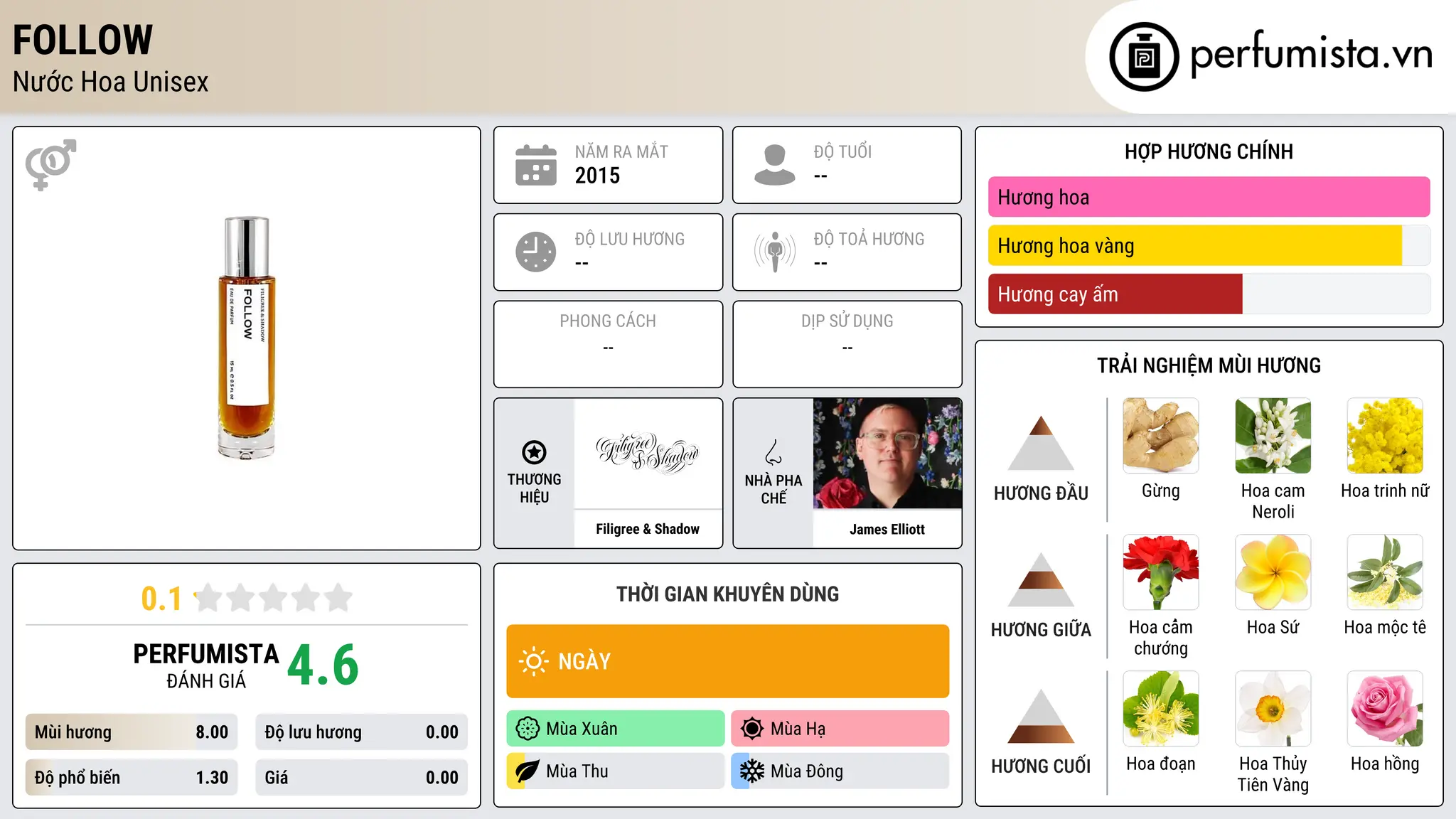Select the Follow perfume bottle image
This screenshot has height=819, width=1456.
247,338
